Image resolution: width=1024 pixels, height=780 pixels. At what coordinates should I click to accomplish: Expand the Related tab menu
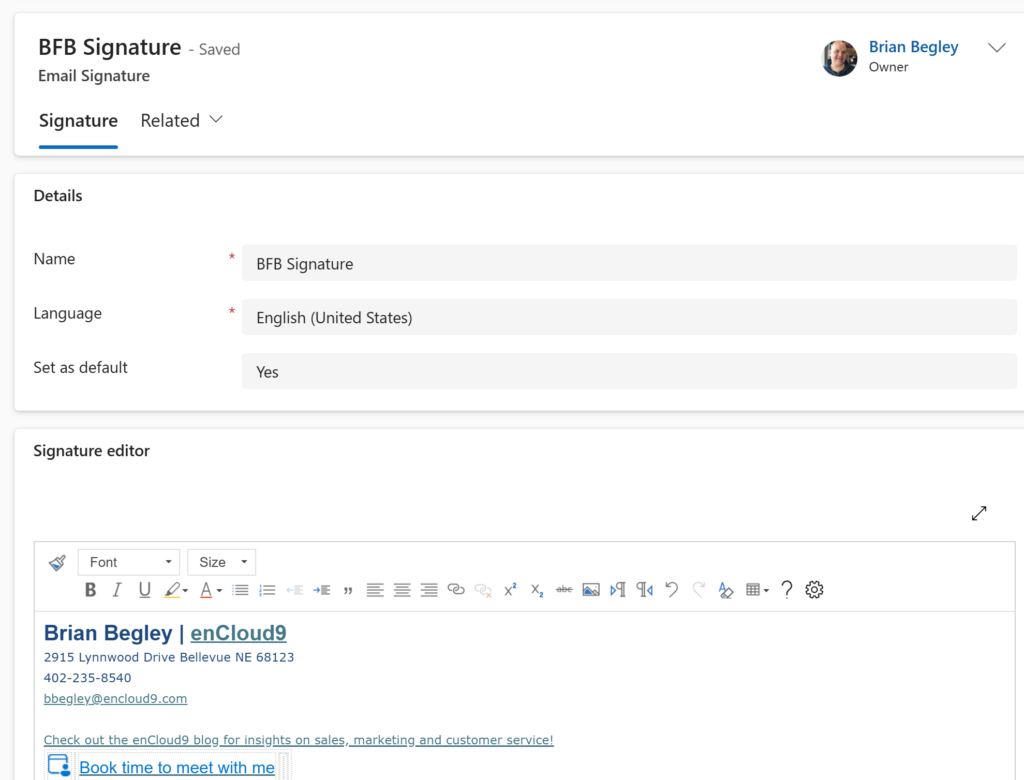pyautogui.click(x=182, y=121)
